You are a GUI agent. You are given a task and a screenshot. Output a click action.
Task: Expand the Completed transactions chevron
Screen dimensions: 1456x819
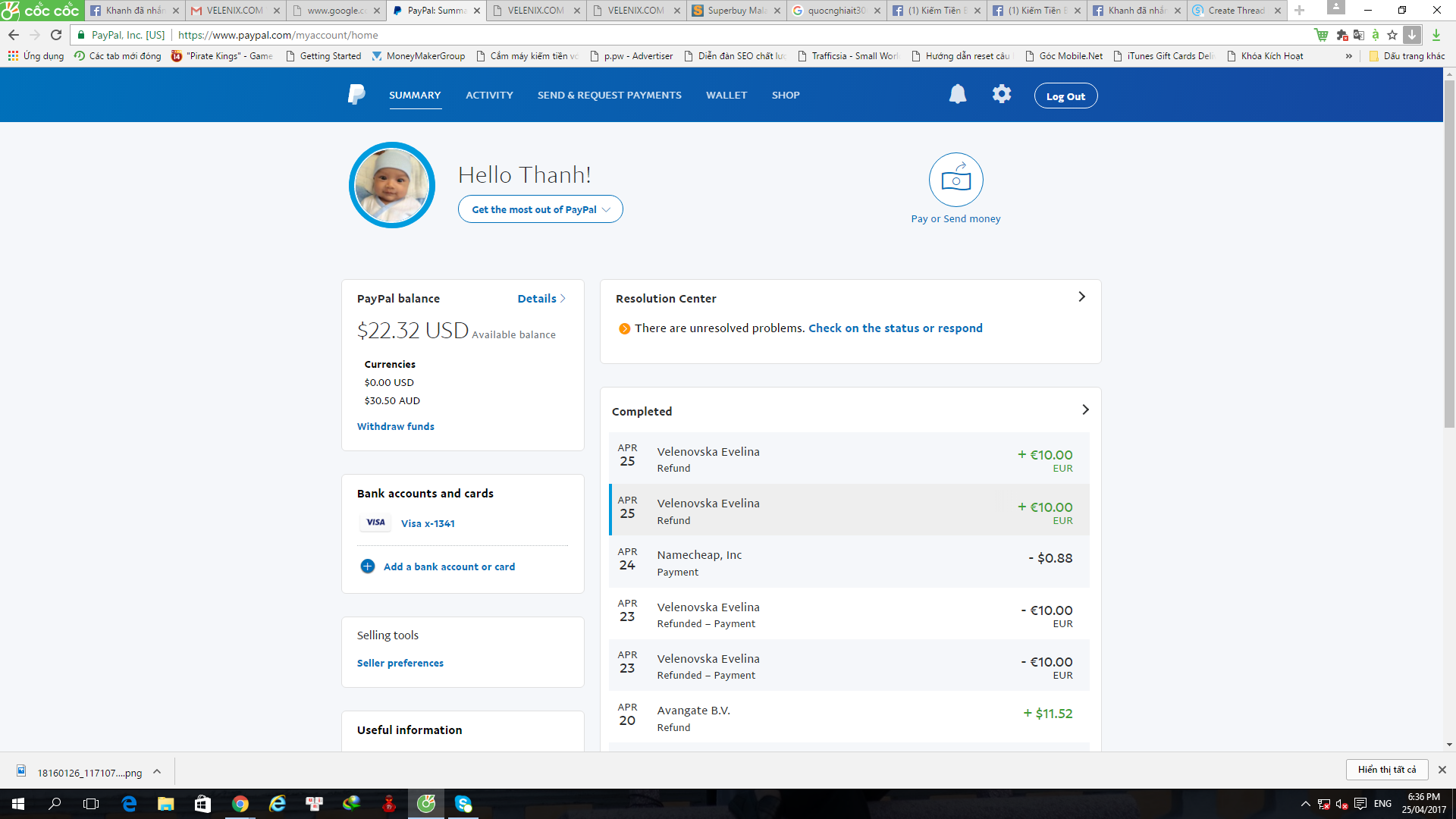[x=1085, y=409]
